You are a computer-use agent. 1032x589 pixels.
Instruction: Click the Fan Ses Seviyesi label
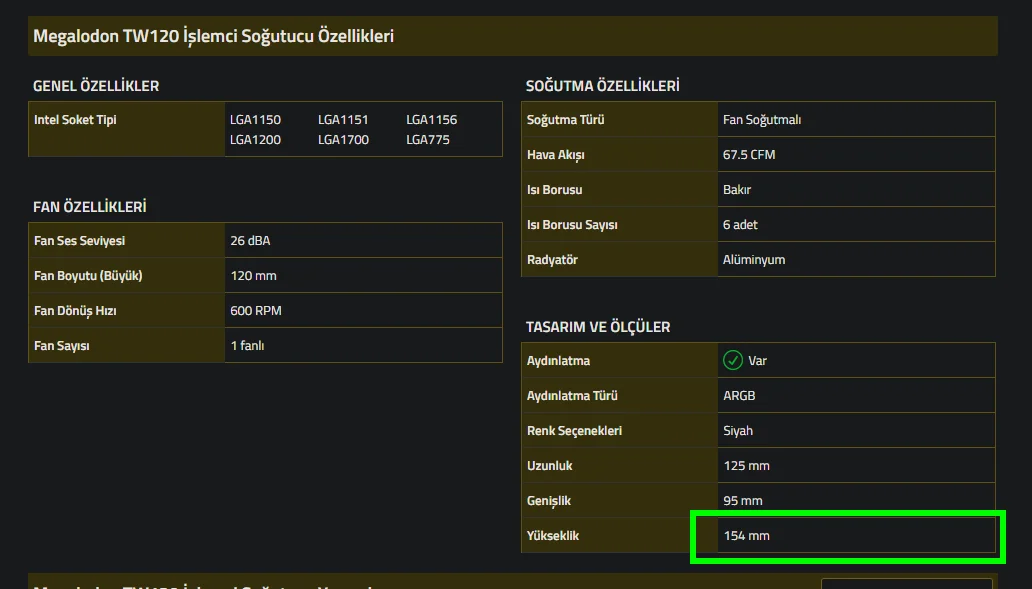click(x=79, y=241)
